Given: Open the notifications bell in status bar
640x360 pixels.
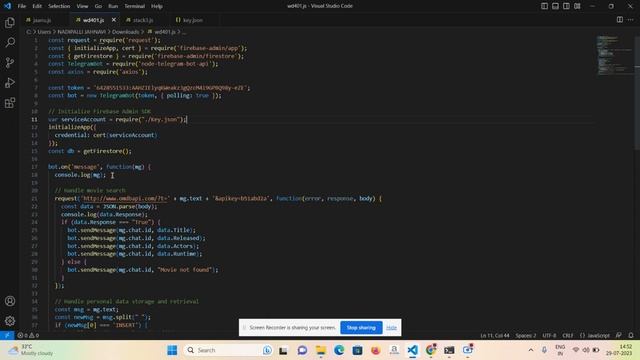Looking at the screenshot, I should [x=631, y=335].
